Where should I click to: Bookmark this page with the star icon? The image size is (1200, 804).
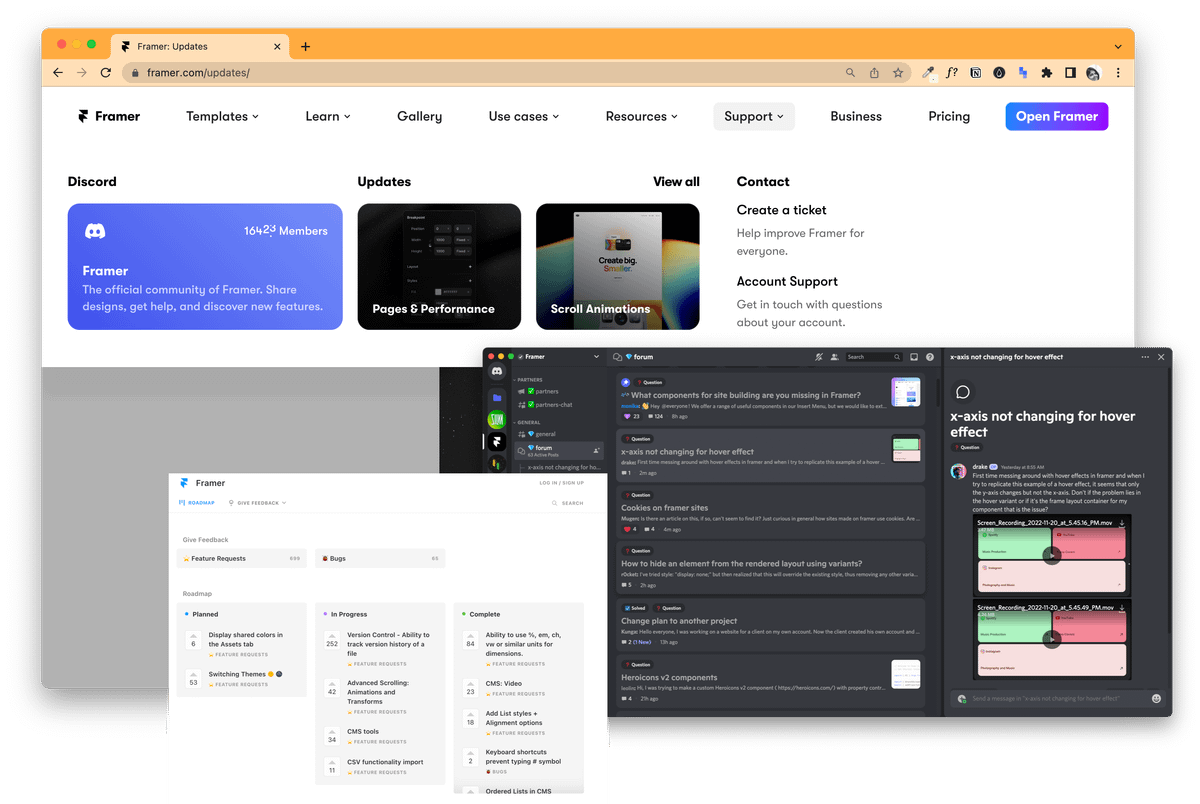898,73
